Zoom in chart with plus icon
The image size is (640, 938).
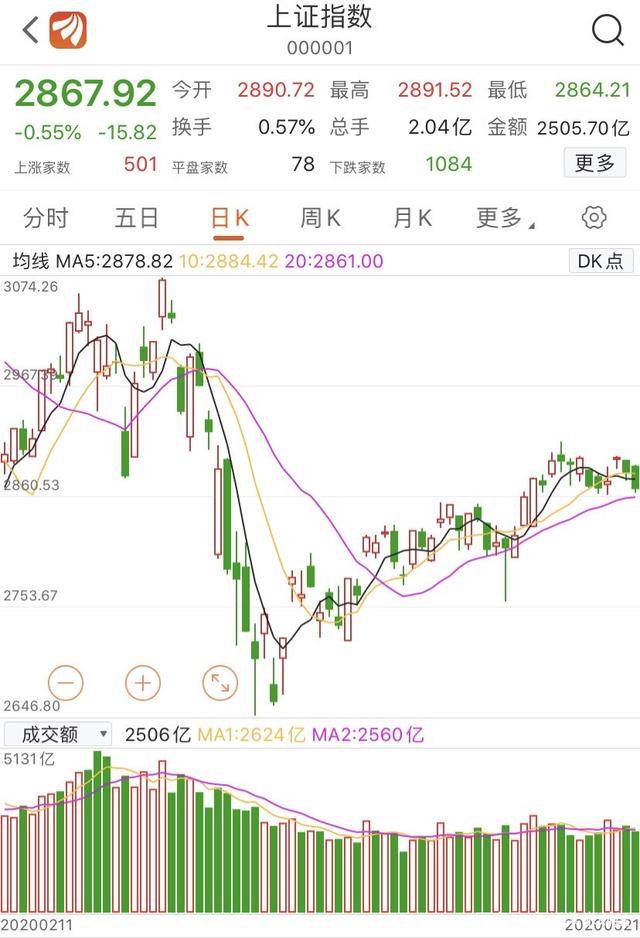pos(143,683)
